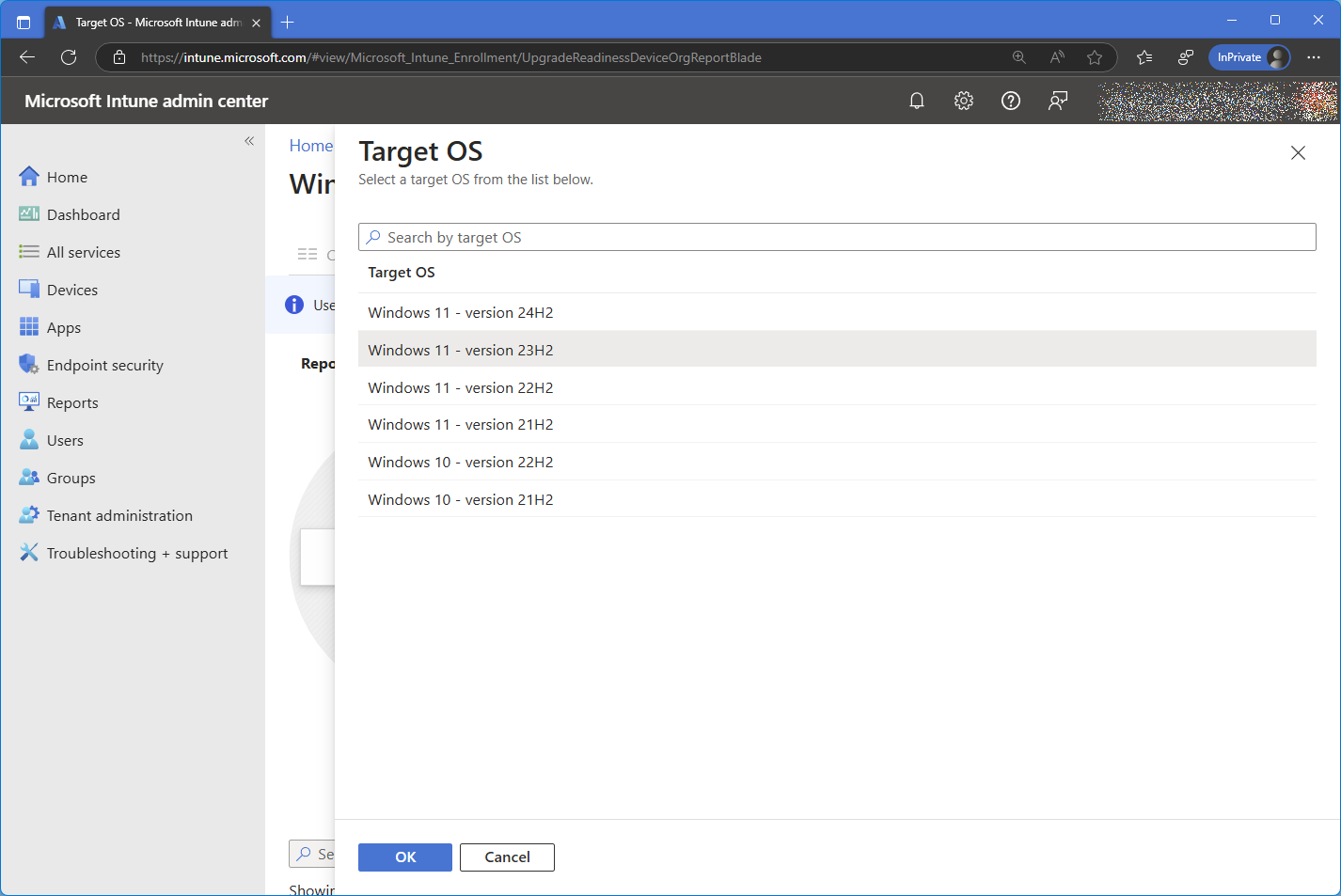This screenshot has width=1341, height=896.
Task: Go to Reports in the sidebar
Action: tap(72, 402)
